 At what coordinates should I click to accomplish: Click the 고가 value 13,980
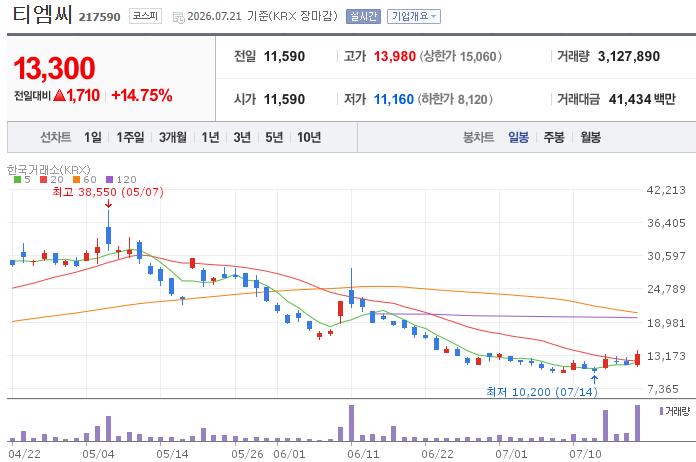(x=395, y=56)
